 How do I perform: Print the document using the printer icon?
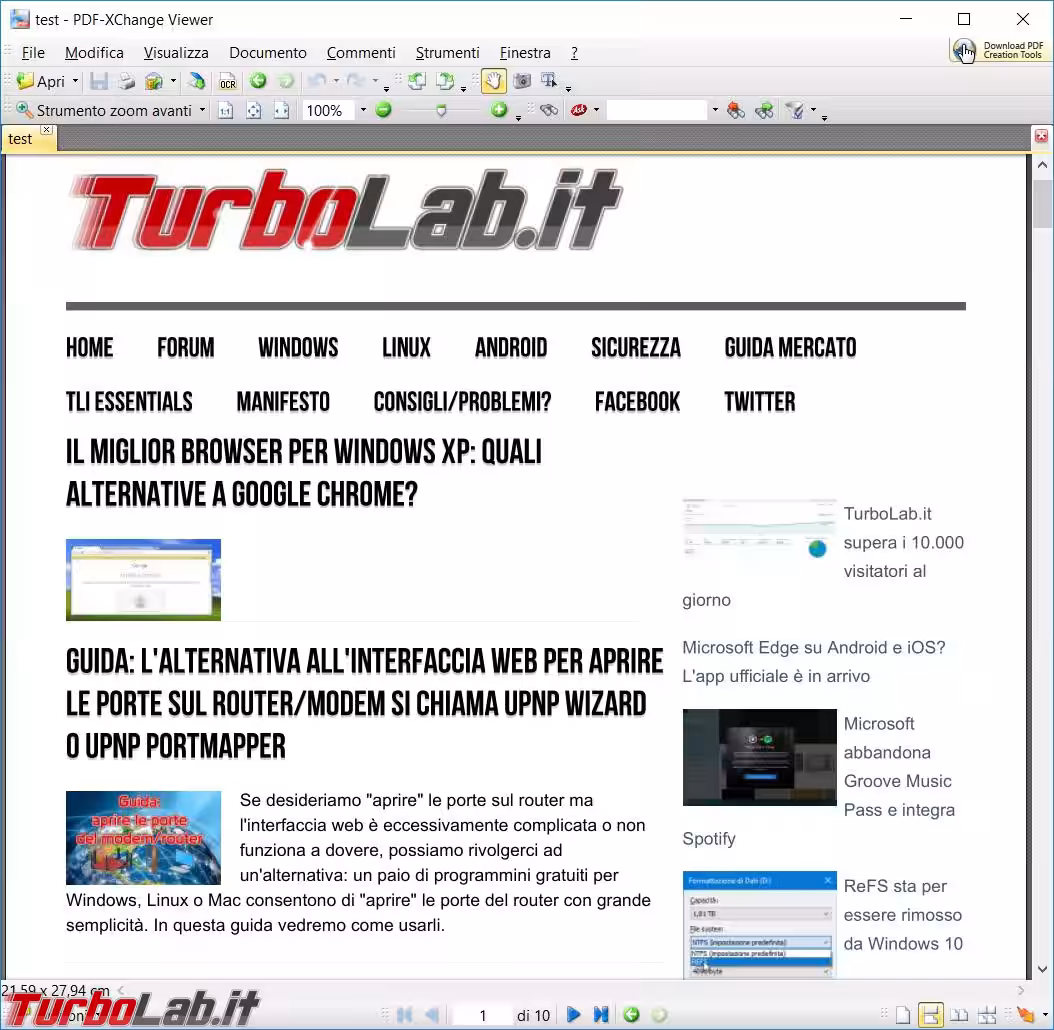point(126,81)
